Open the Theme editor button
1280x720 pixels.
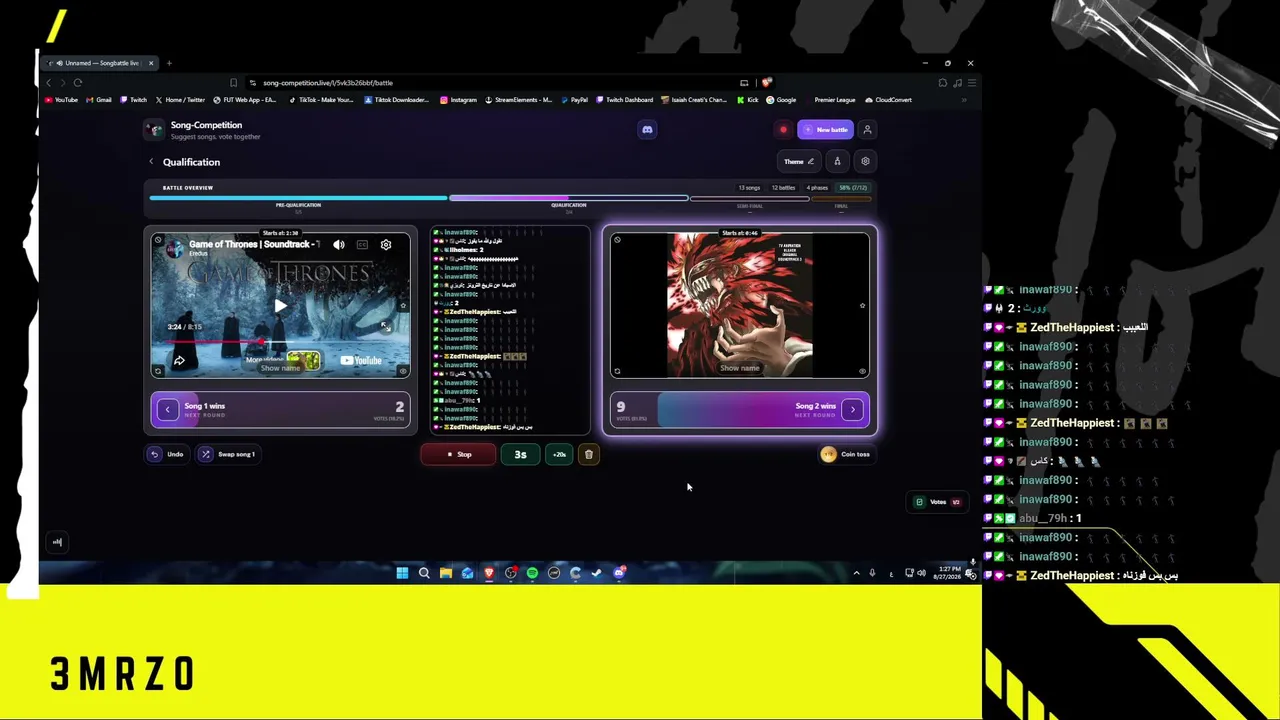pos(798,161)
